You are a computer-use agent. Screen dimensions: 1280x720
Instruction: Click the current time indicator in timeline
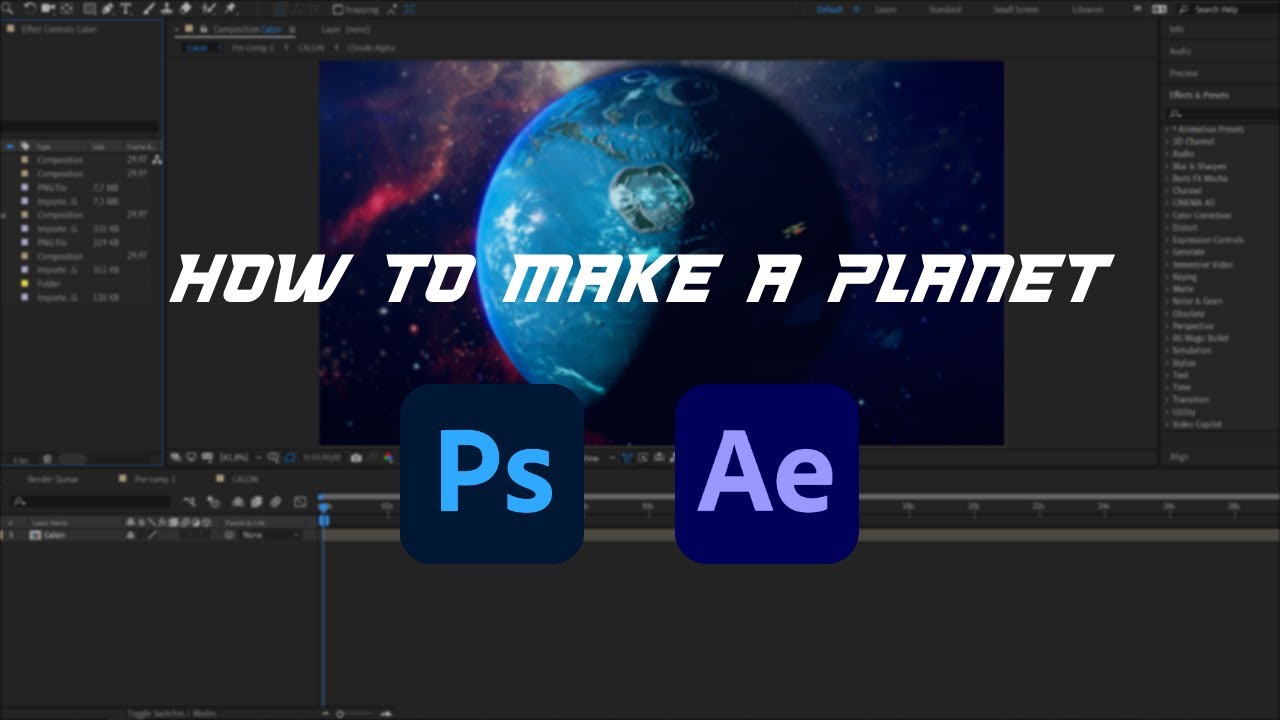coord(323,508)
